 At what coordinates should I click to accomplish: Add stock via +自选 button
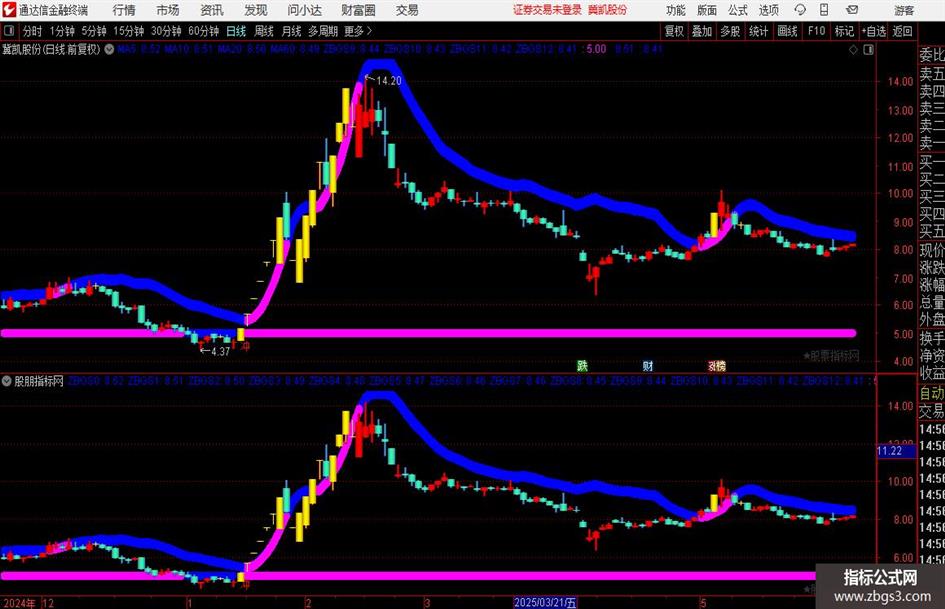pos(873,31)
